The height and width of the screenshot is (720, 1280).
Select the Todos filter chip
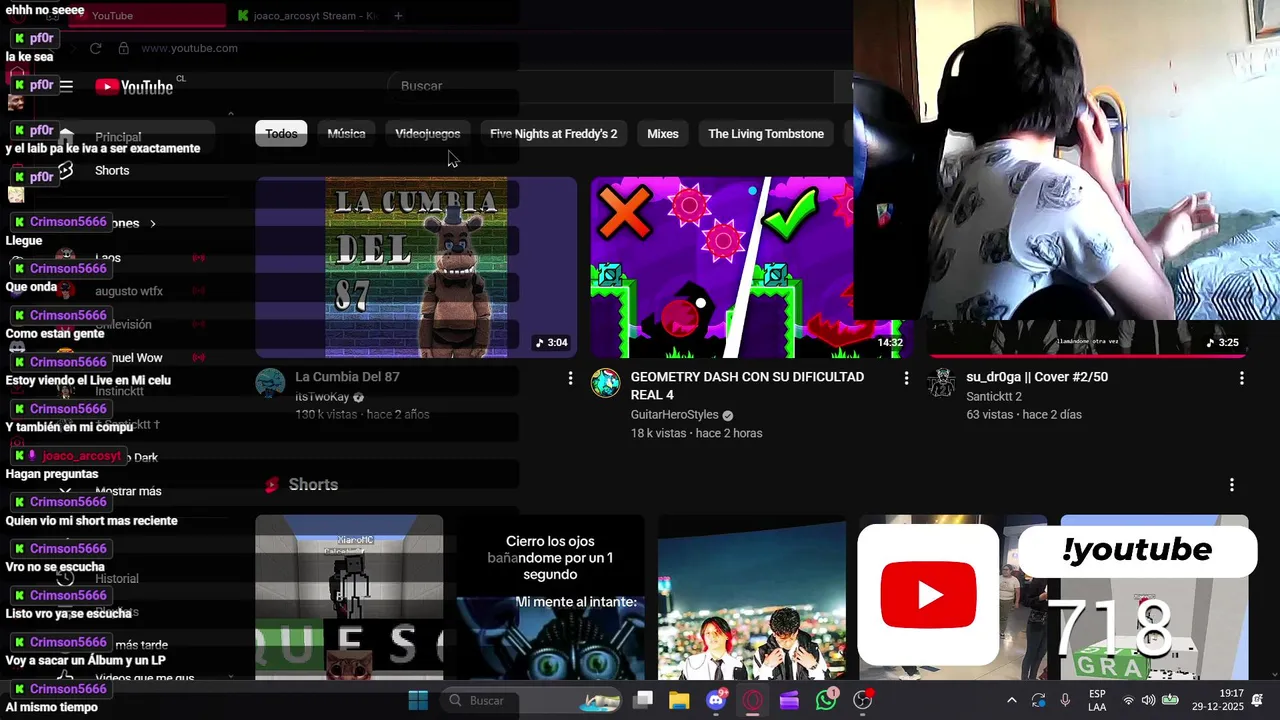click(281, 134)
